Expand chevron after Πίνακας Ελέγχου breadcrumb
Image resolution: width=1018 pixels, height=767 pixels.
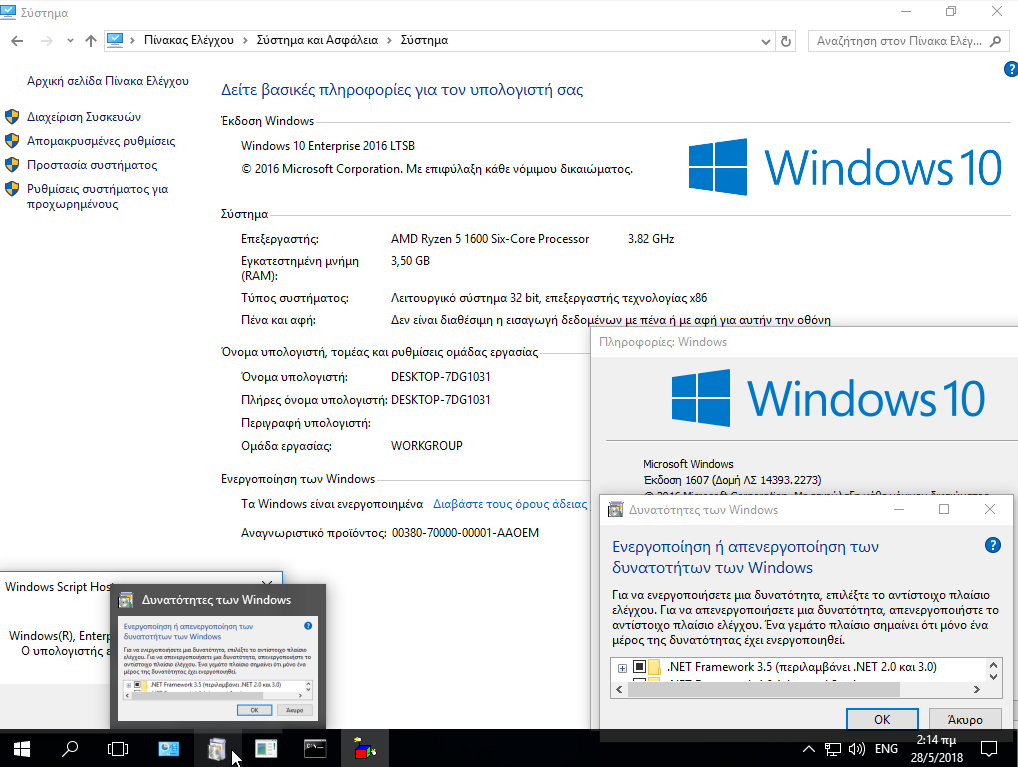click(x=245, y=40)
